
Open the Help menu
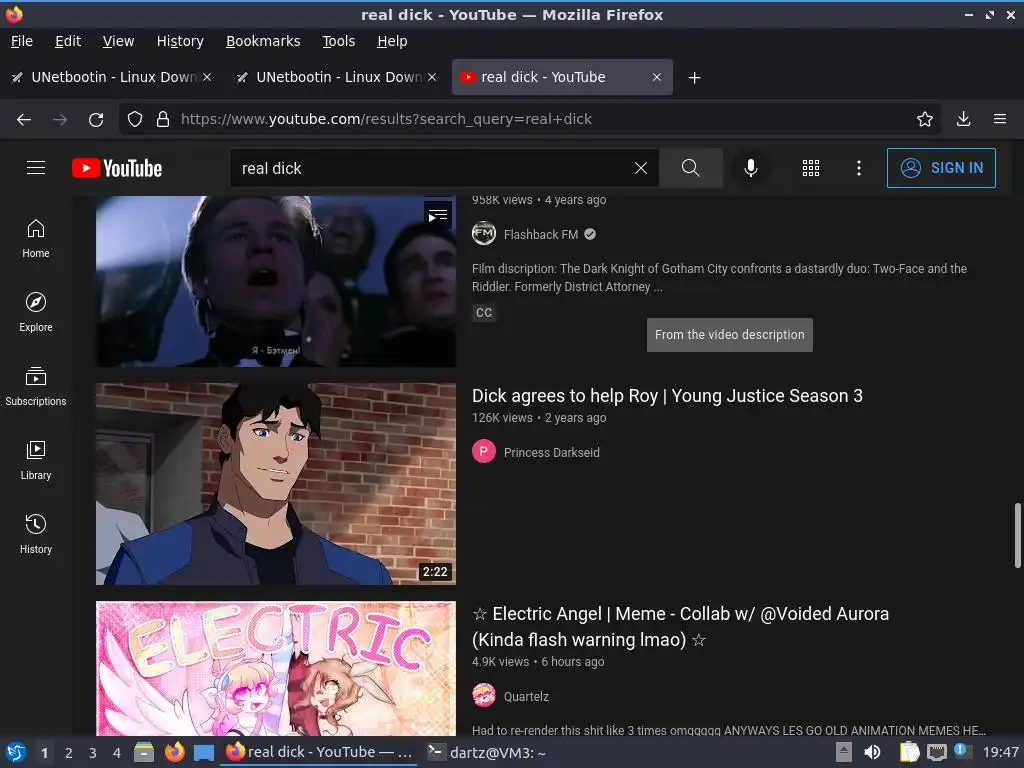[x=392, y=41]
